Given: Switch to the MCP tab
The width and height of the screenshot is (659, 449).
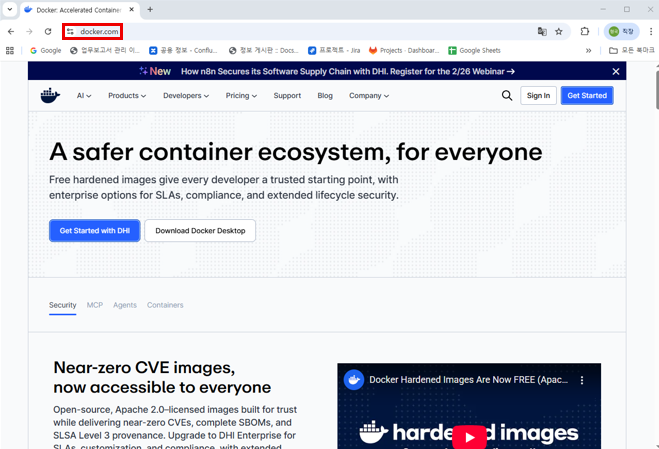Looking at the screenshot, I should (x=95, y=305).
